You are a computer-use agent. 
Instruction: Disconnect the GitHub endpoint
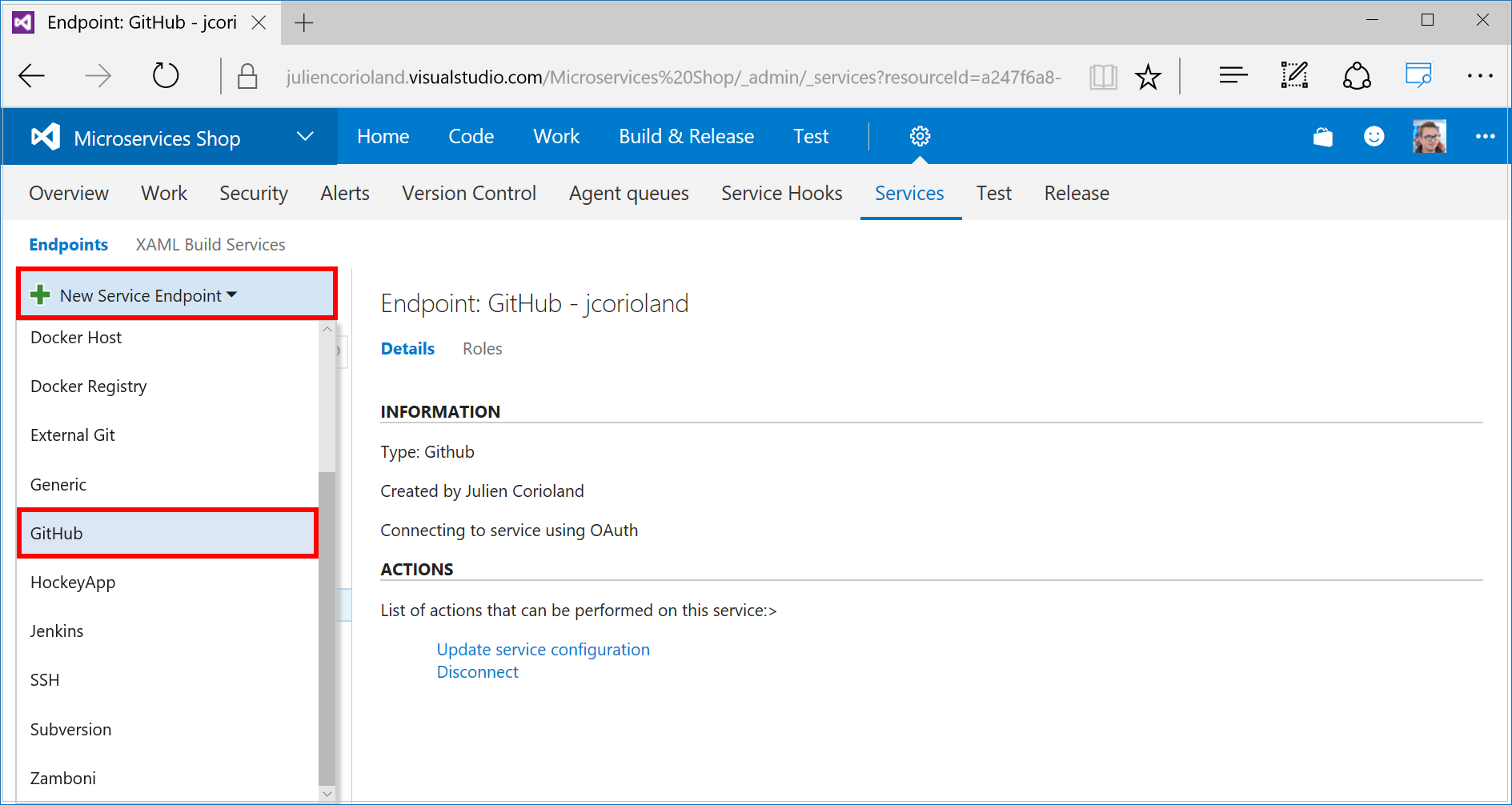(x=477, y=671)
